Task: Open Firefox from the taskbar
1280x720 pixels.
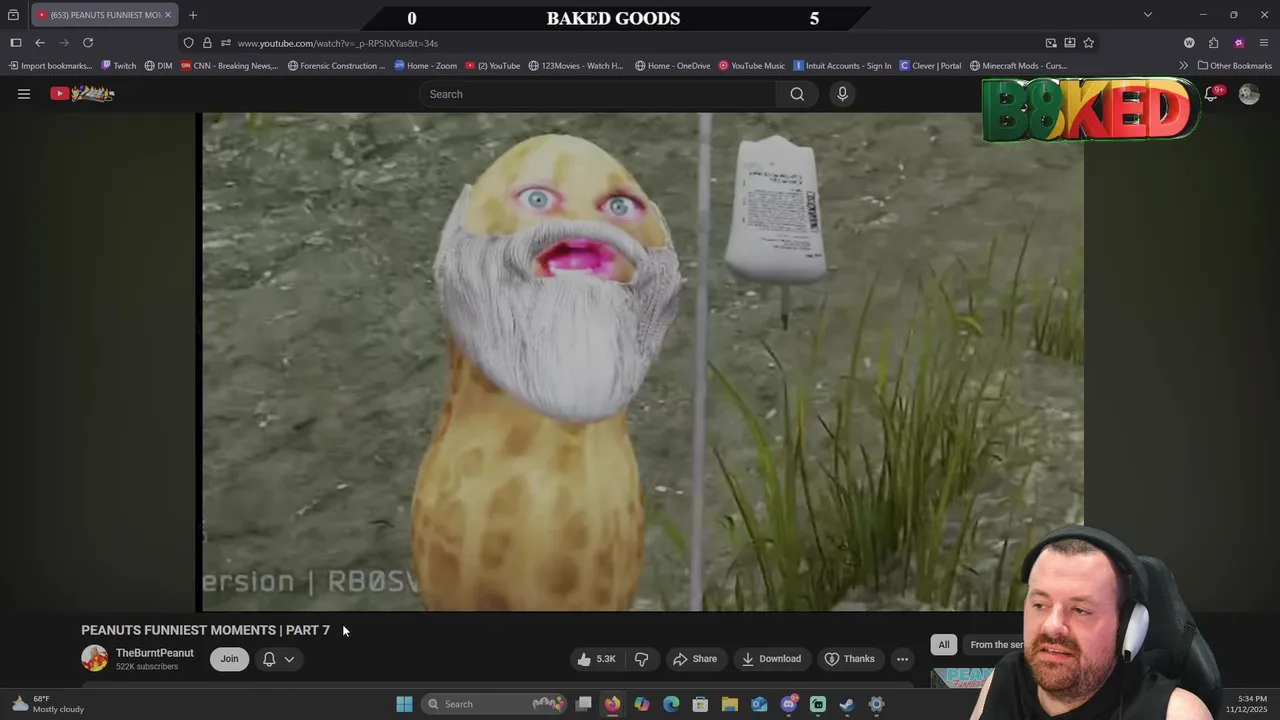Action: [x=612, y=704]
